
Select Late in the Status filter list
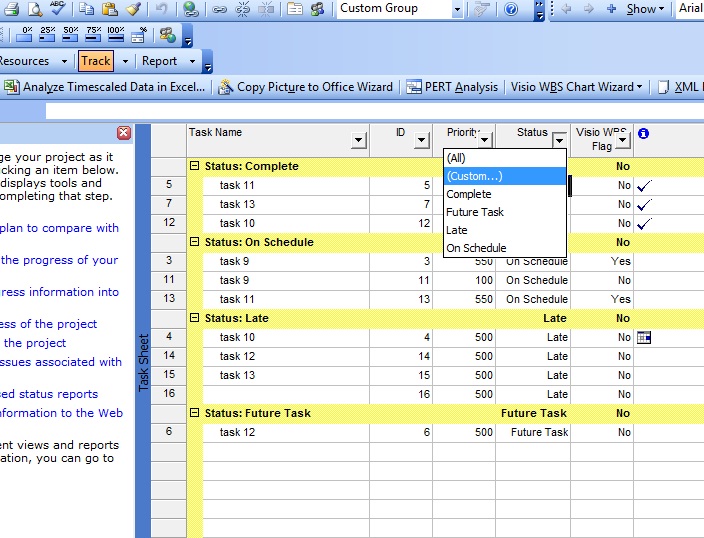(457, 230)
